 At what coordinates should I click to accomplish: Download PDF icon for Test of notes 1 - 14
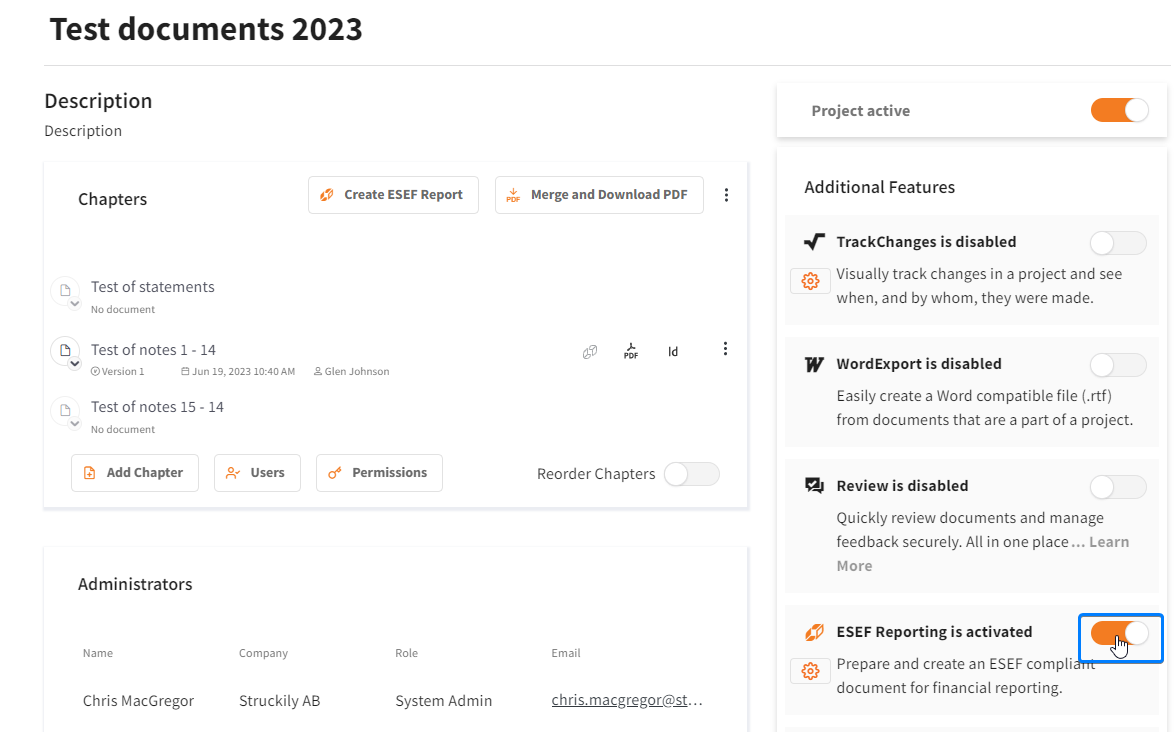[631, 351]
